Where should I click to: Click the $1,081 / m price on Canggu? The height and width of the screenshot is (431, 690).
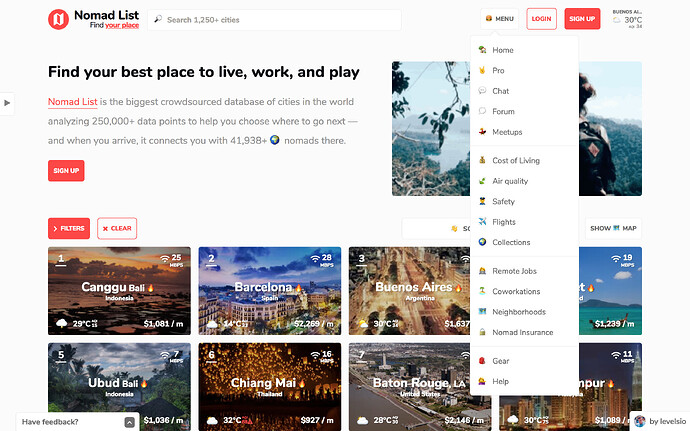point(163,324)
